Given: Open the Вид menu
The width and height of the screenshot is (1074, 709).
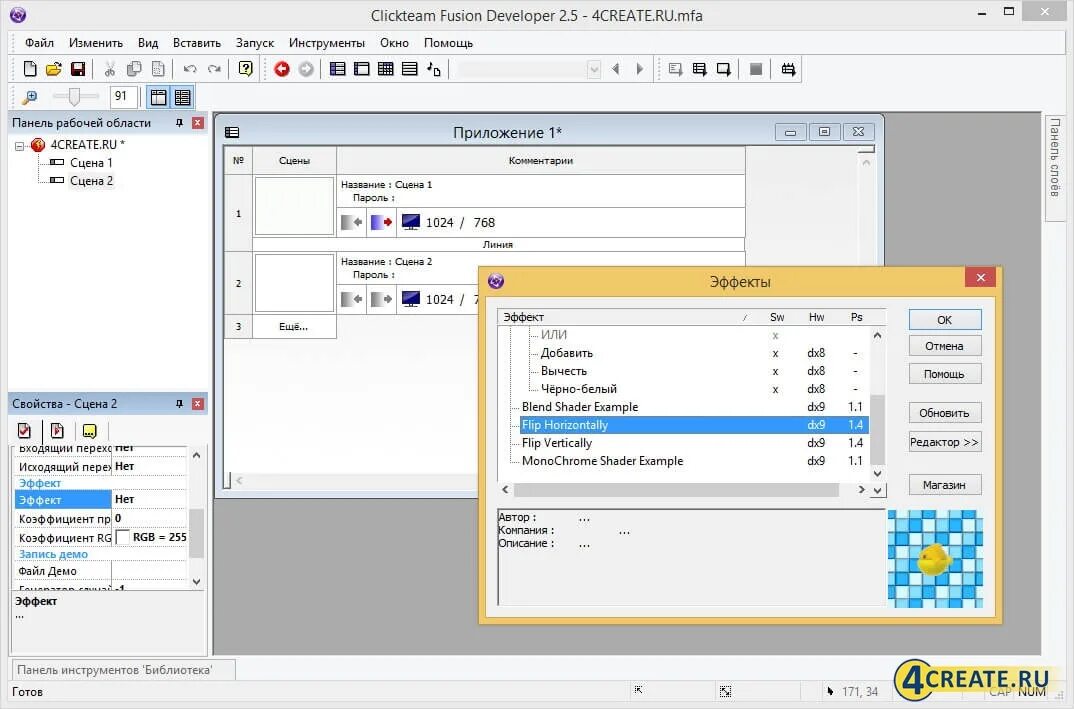Looking at the screenshot, I should click(x=148, y=42).
